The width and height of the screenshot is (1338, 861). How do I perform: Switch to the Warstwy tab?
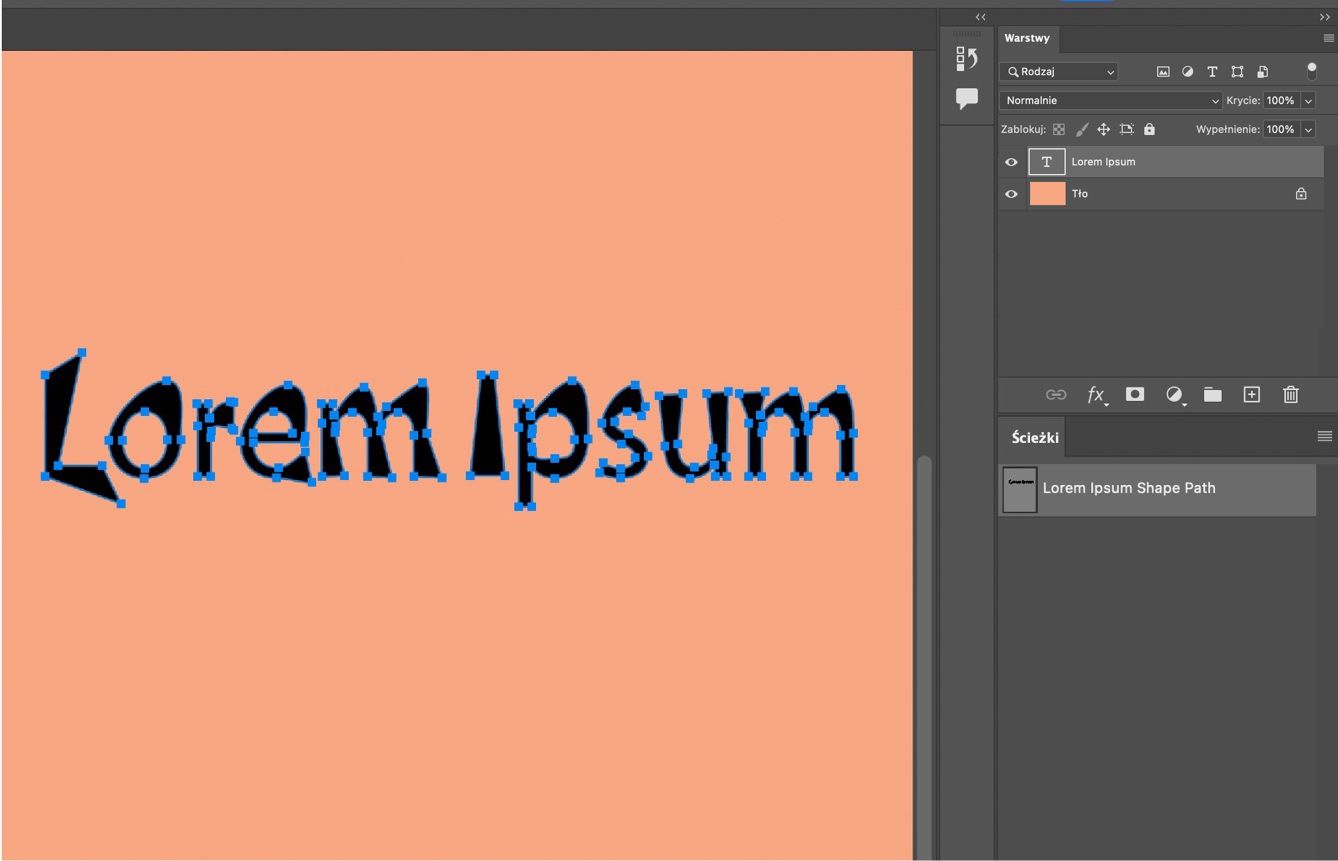1027,38
